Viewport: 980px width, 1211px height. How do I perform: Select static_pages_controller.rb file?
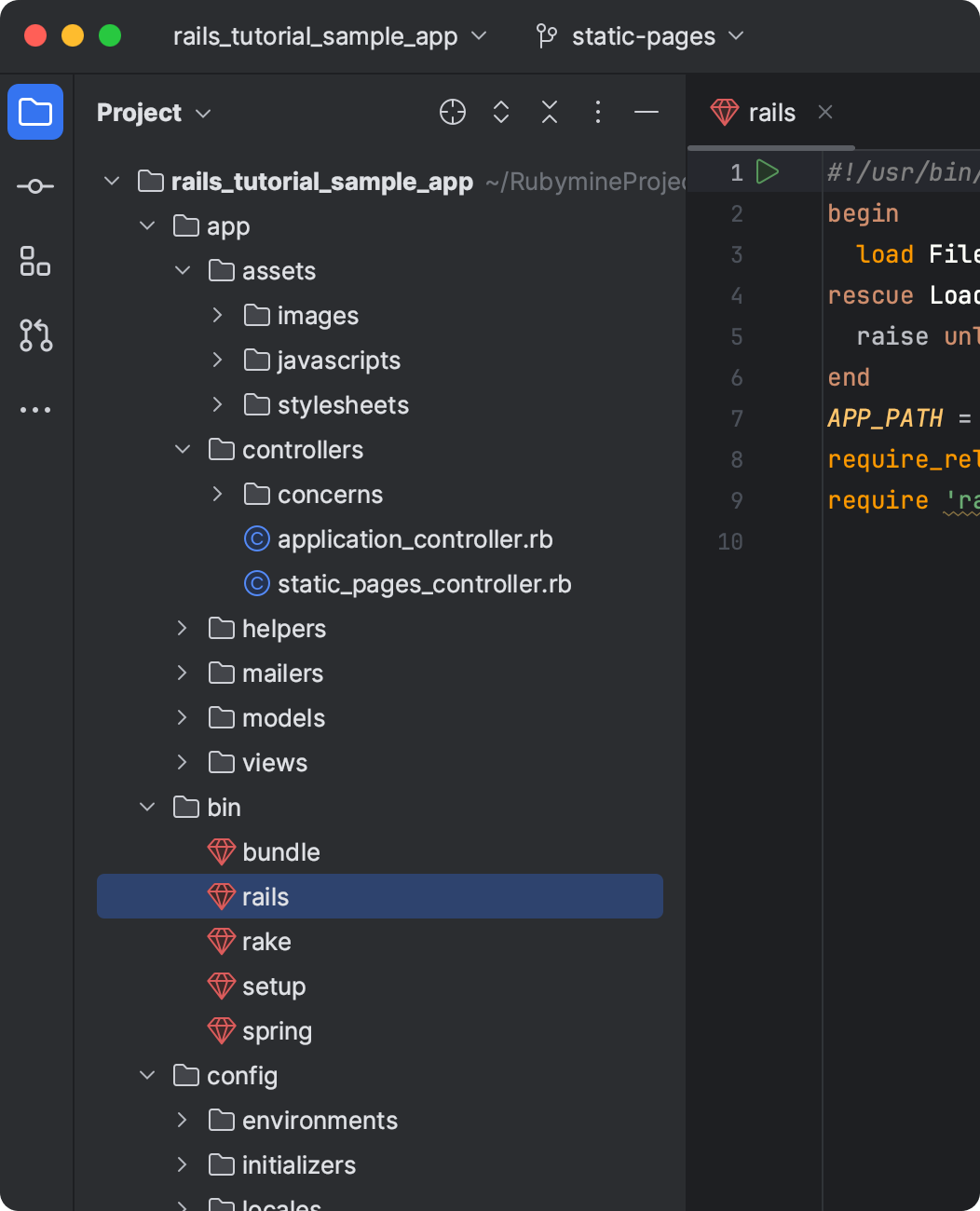tap(424, 584)
